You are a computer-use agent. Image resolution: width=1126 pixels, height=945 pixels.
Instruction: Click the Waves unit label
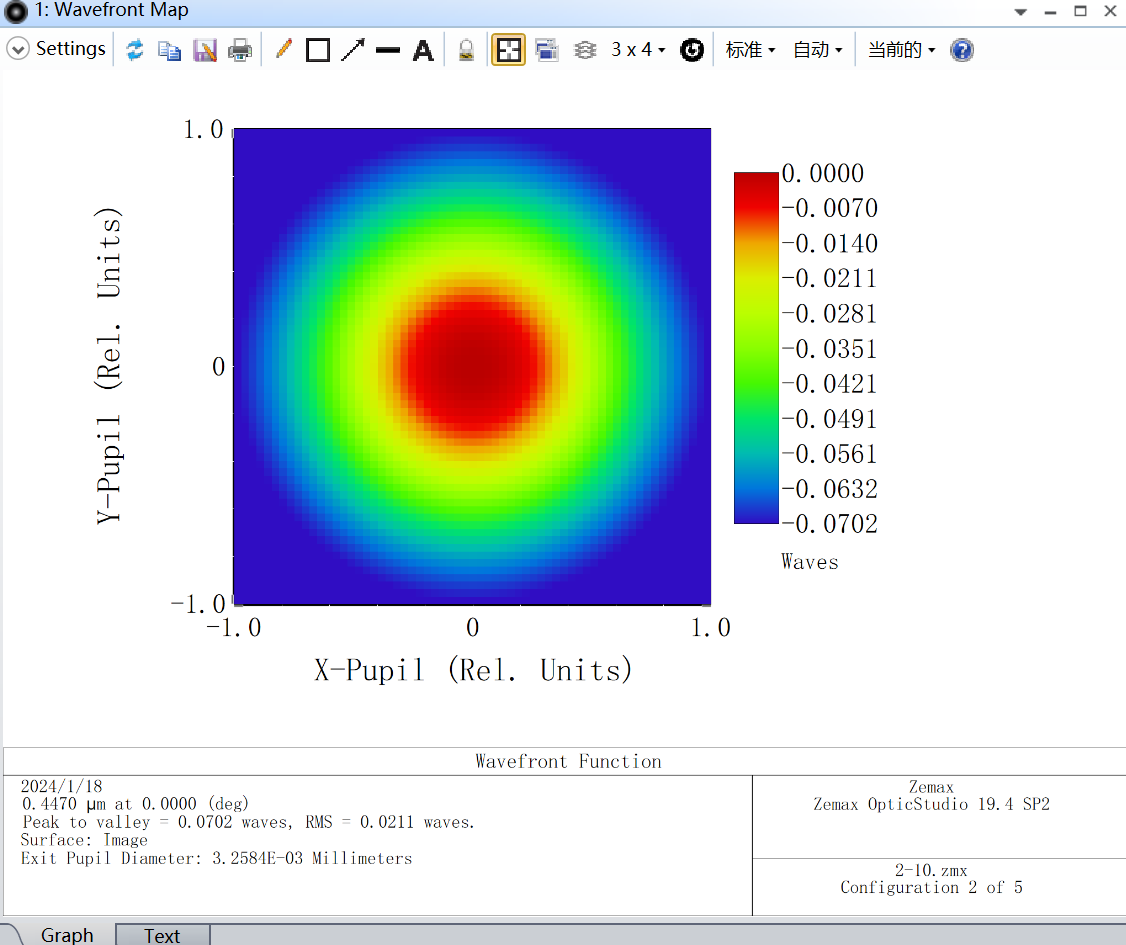[x=809, y=562]
